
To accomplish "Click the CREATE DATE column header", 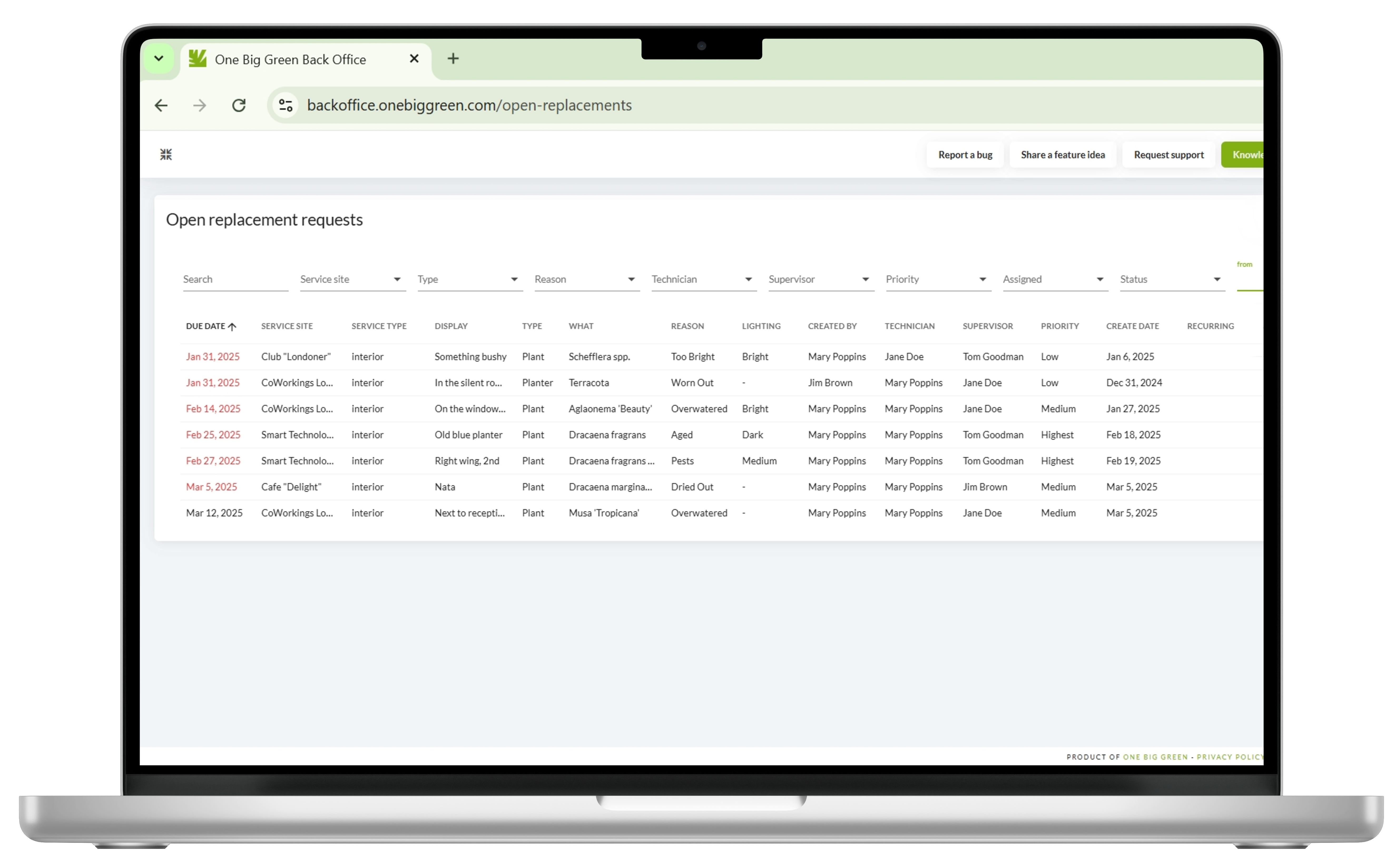I will pyautogui.click(x=1132, y=326).
